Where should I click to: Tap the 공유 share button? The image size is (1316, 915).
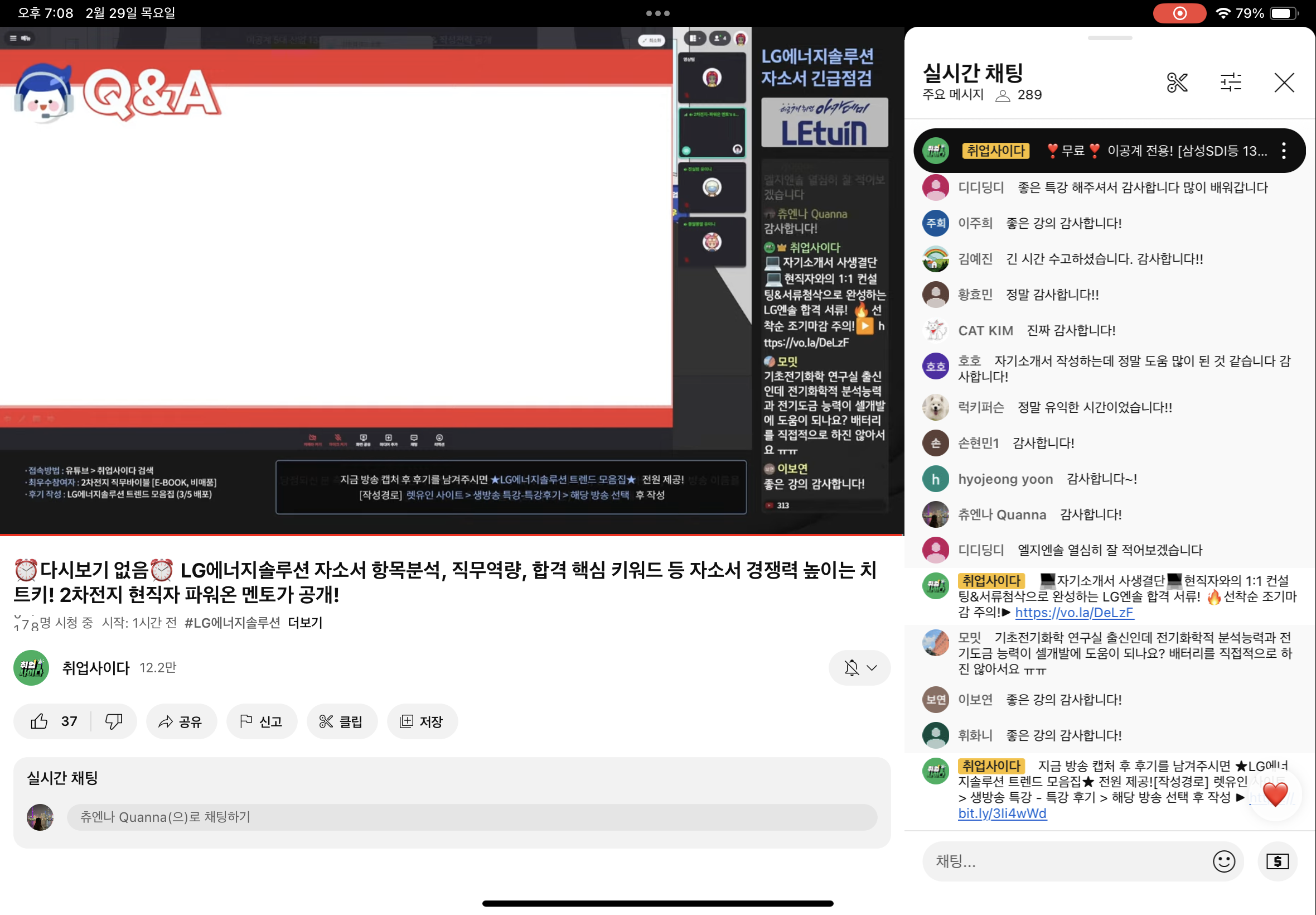[181, 721]
